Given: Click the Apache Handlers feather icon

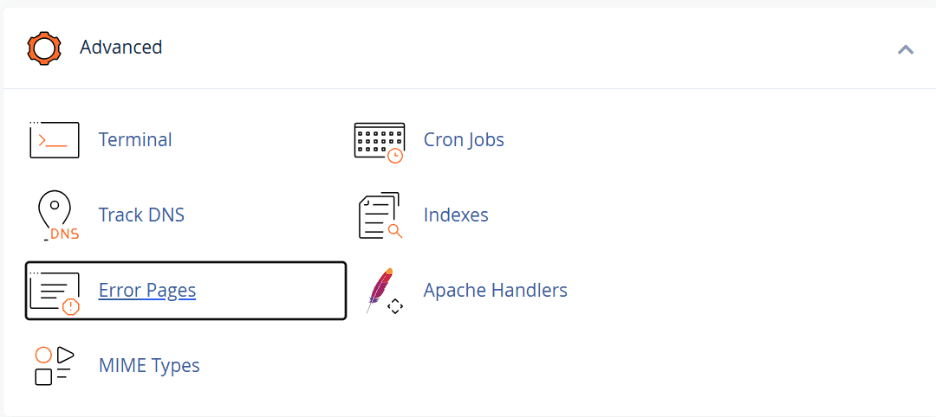Looking at the screenshot, I should pos(380,291).
